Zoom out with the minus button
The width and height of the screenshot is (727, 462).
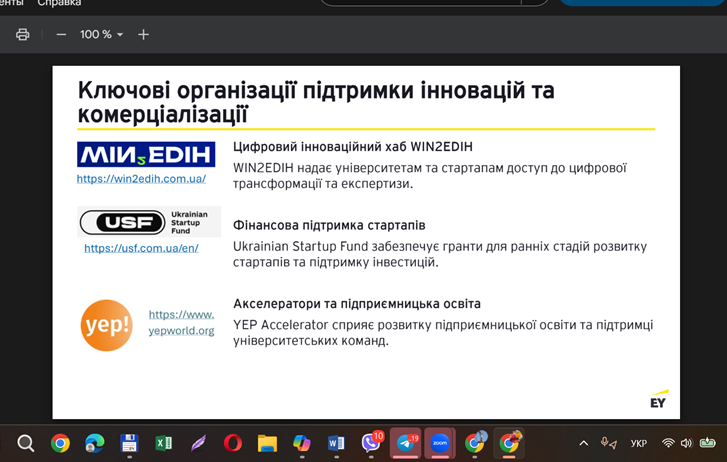[x=61, y=34]
